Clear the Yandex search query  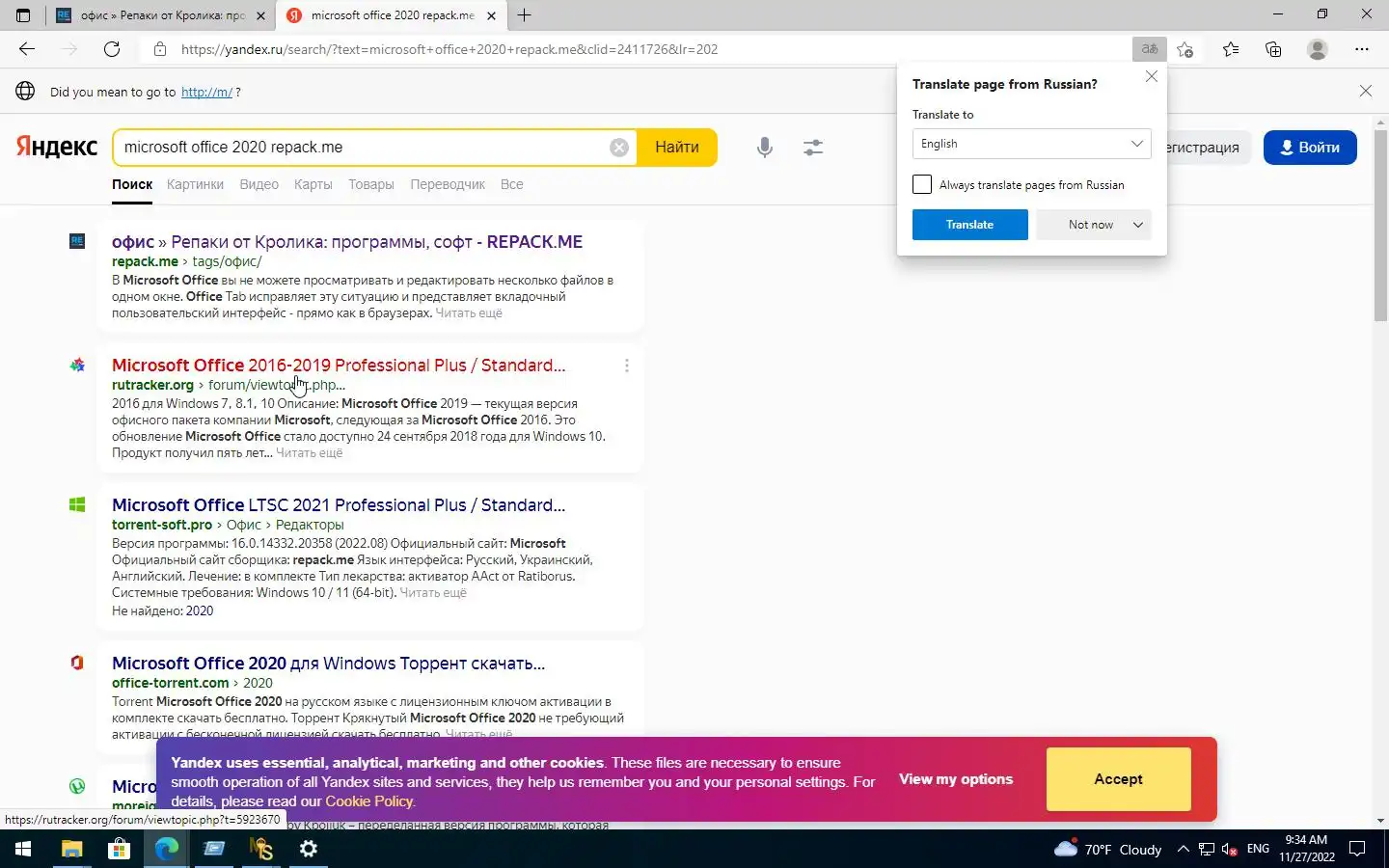click(x=619, y=148)
